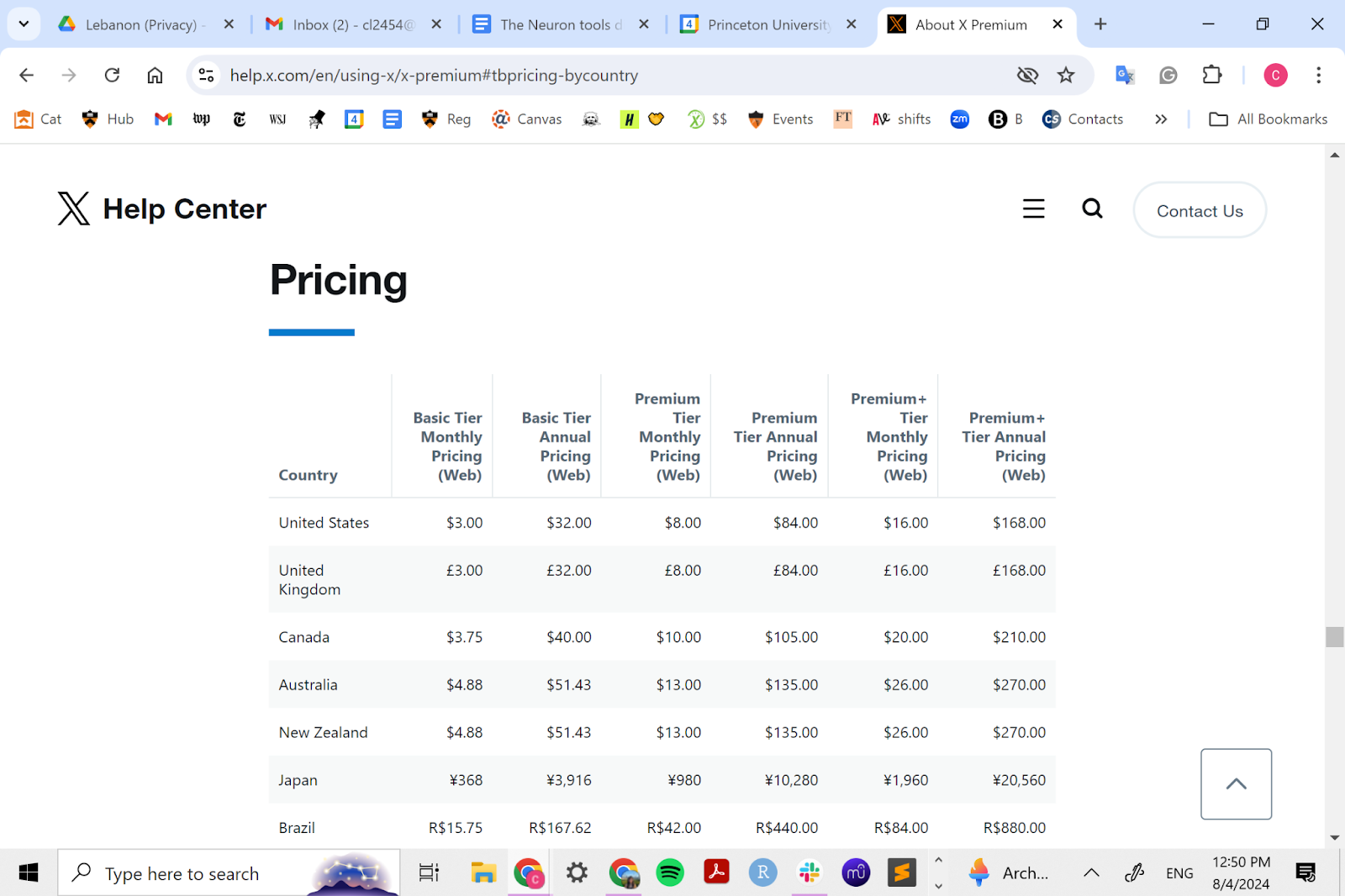
Task: Open the Hub bookmark
Action: 108,119
